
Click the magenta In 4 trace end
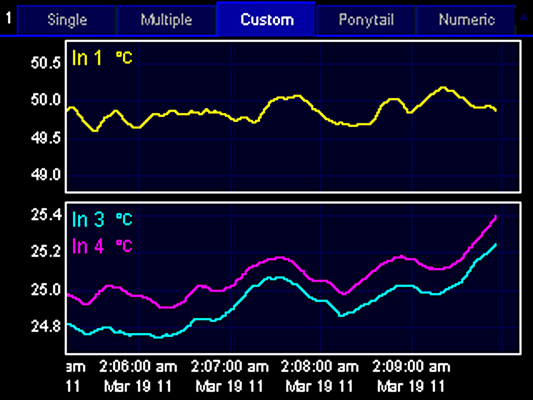pos(495,217)
